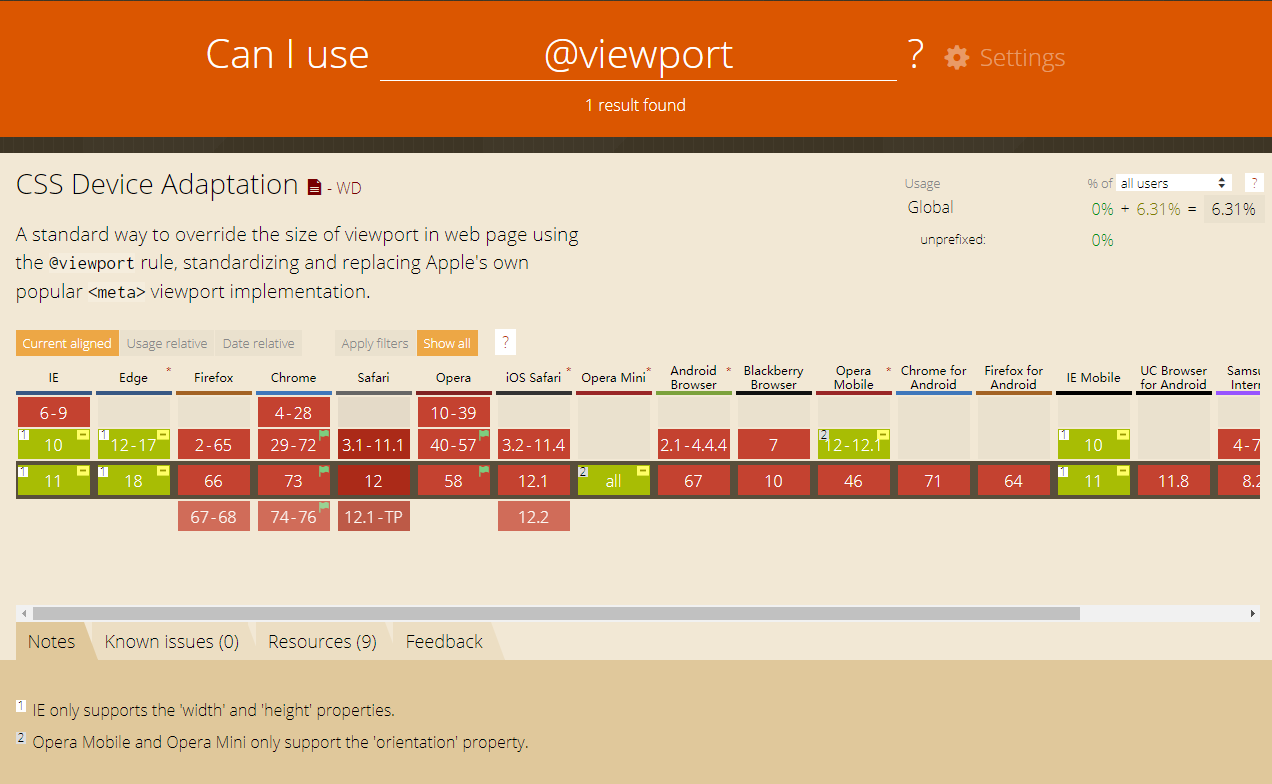Click the UC Browser 11.8 cell

pos(1174,481)
